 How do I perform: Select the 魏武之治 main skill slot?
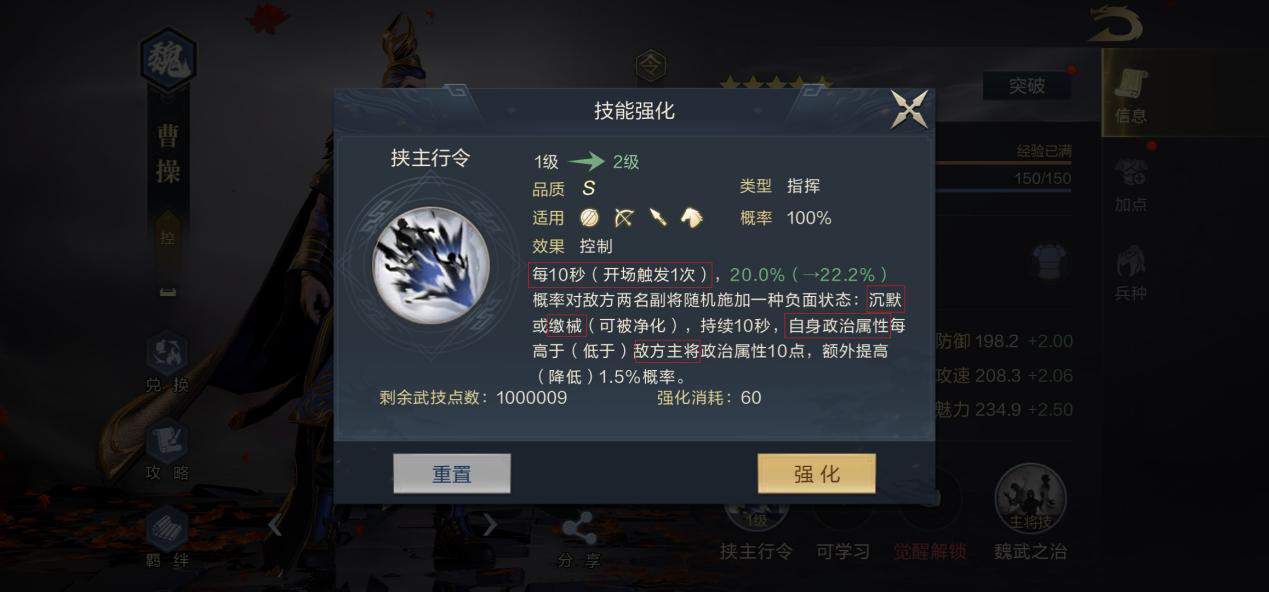click(1030, 511)
